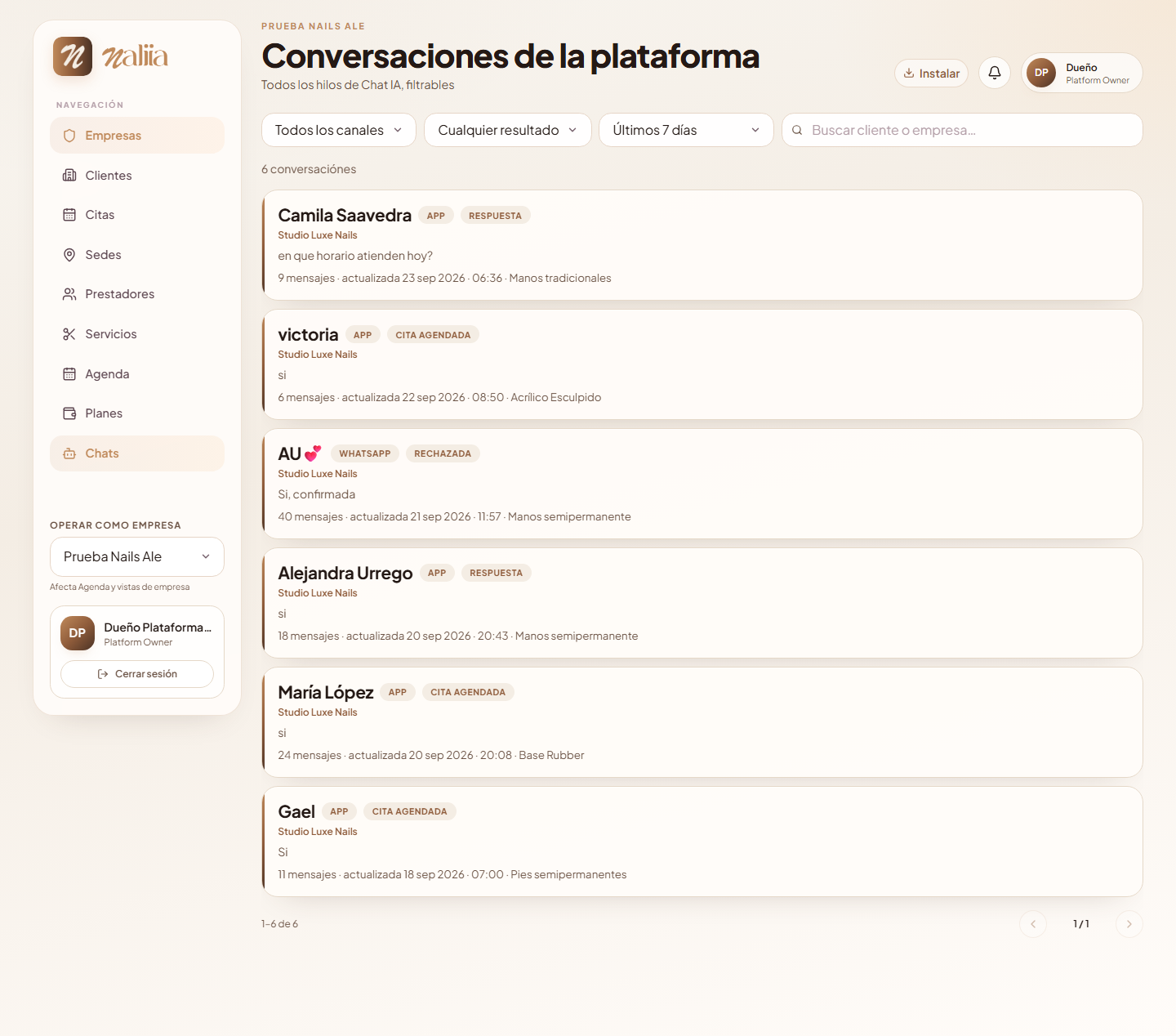Viewport: 1176px width, 1036px height.
Task: Click the shield icon beside Empresas
Action: click(69, 136)
